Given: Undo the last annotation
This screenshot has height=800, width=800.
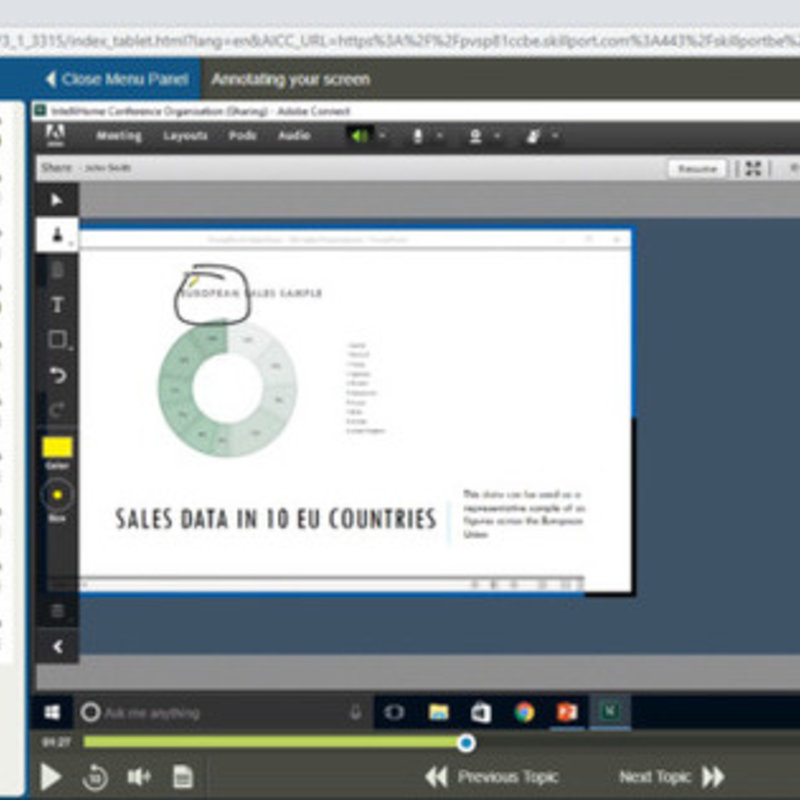Looking at the screenshot, I should point(57,376).
